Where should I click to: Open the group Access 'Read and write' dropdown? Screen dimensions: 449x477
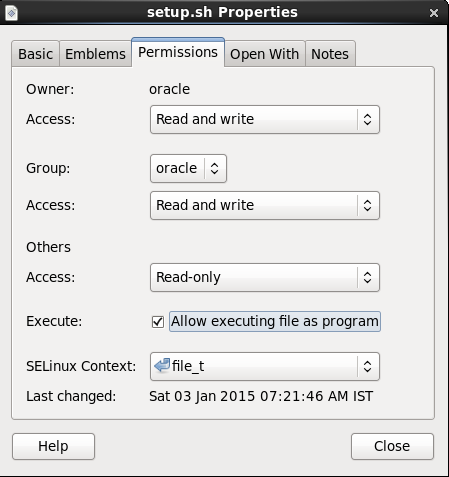tap(265, 205)
